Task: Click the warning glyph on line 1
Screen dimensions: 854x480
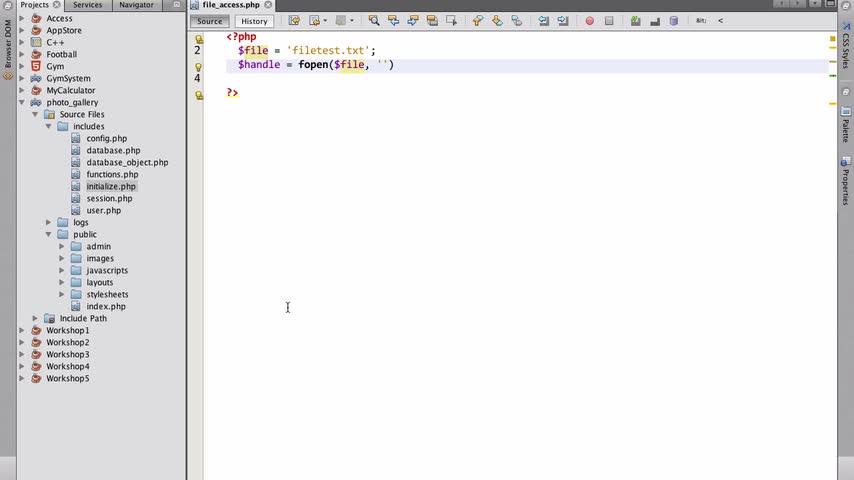Action: (199, 39)
